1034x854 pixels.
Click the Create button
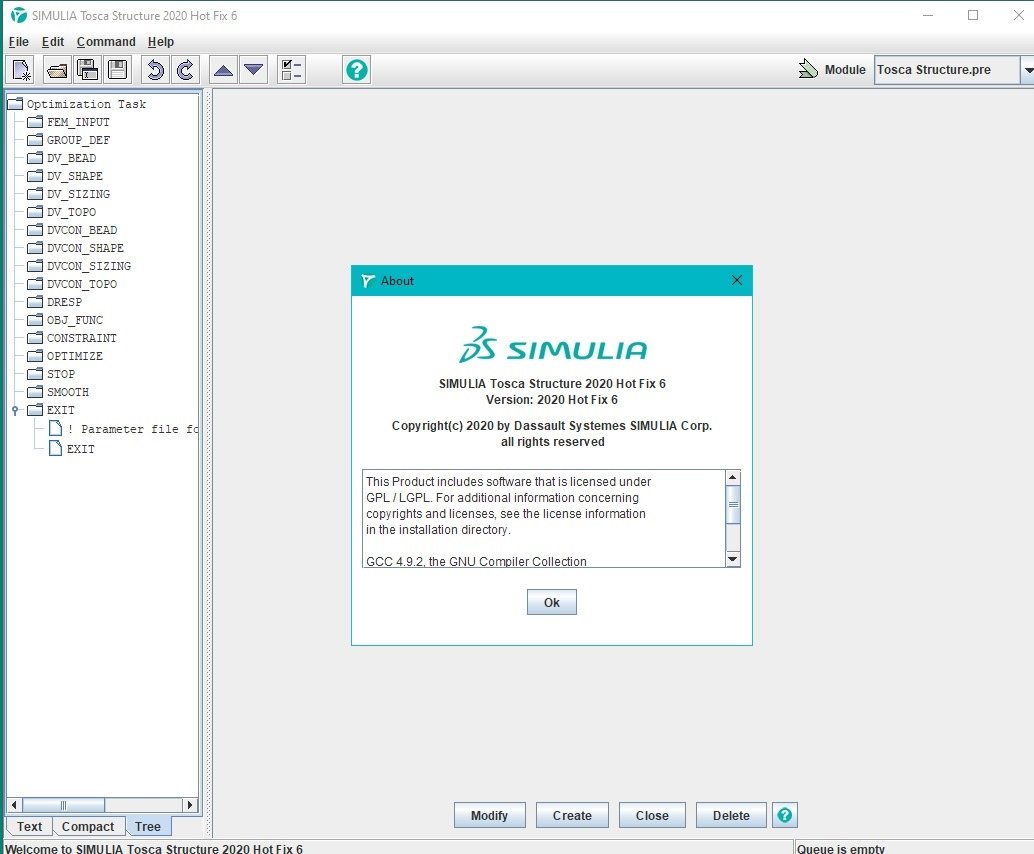(x=572, y=815)
